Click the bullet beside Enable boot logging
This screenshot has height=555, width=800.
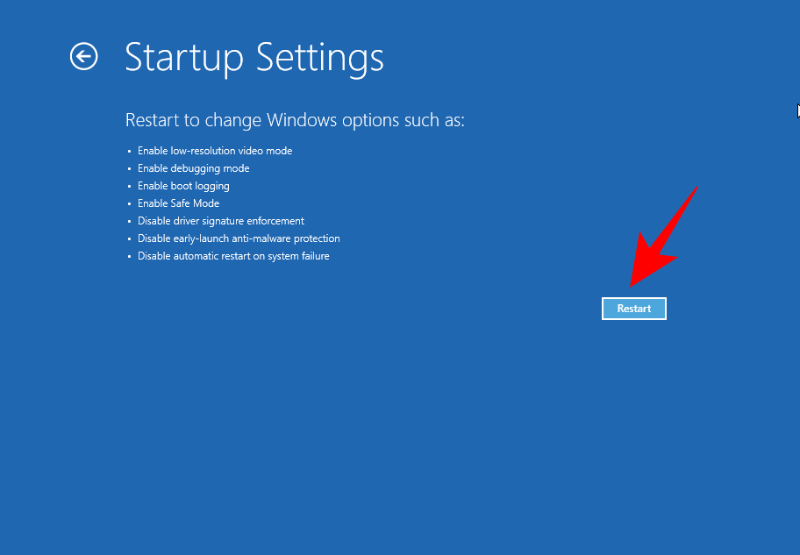[x=129, y=186]
